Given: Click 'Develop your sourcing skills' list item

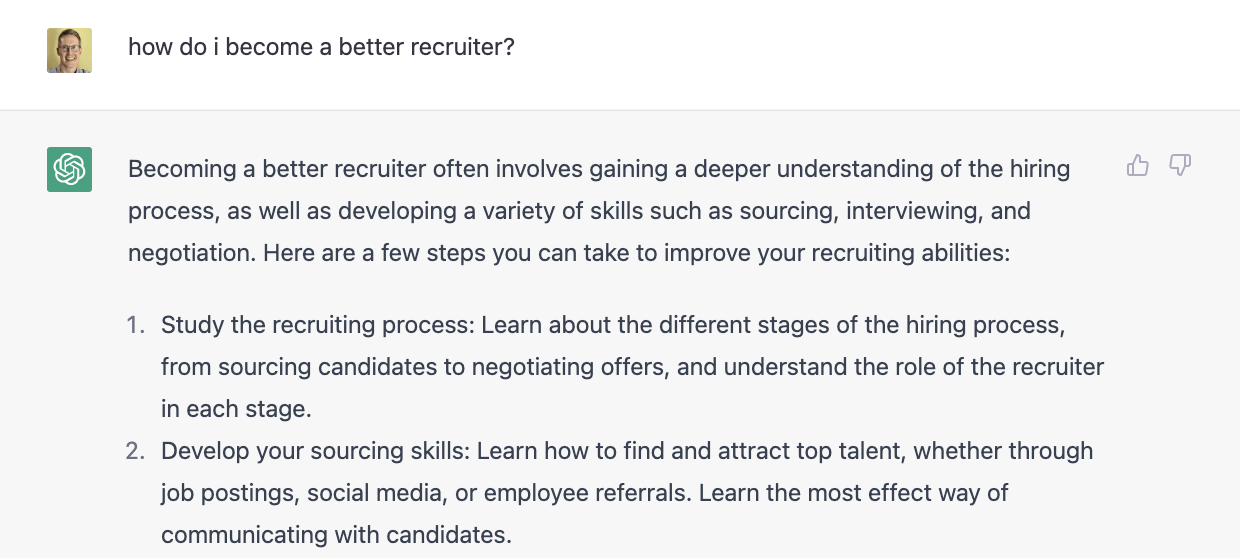Looking at the screenshot, I should pos(315,451).
